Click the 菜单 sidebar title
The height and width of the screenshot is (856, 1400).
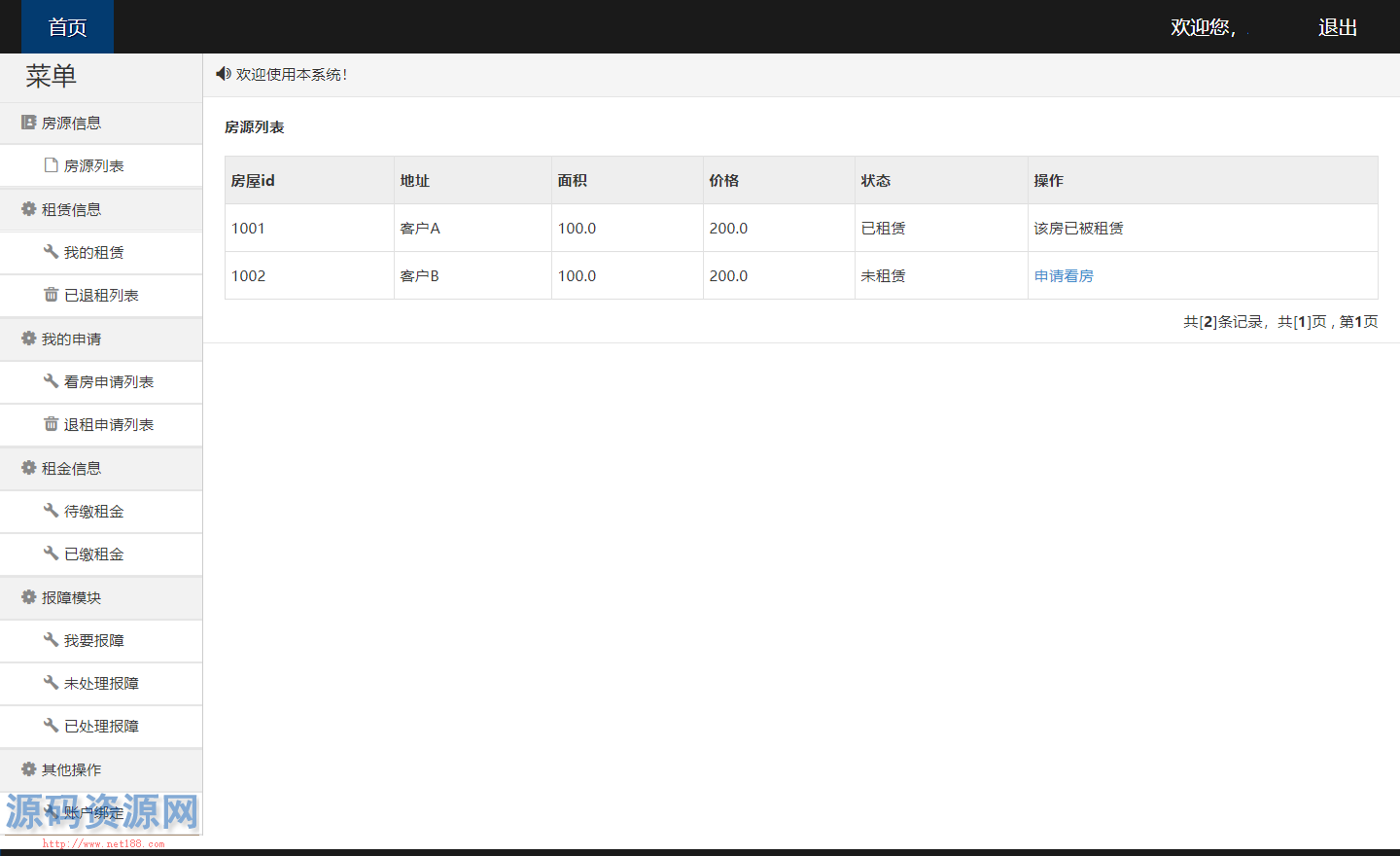click(x=51, y=76)
